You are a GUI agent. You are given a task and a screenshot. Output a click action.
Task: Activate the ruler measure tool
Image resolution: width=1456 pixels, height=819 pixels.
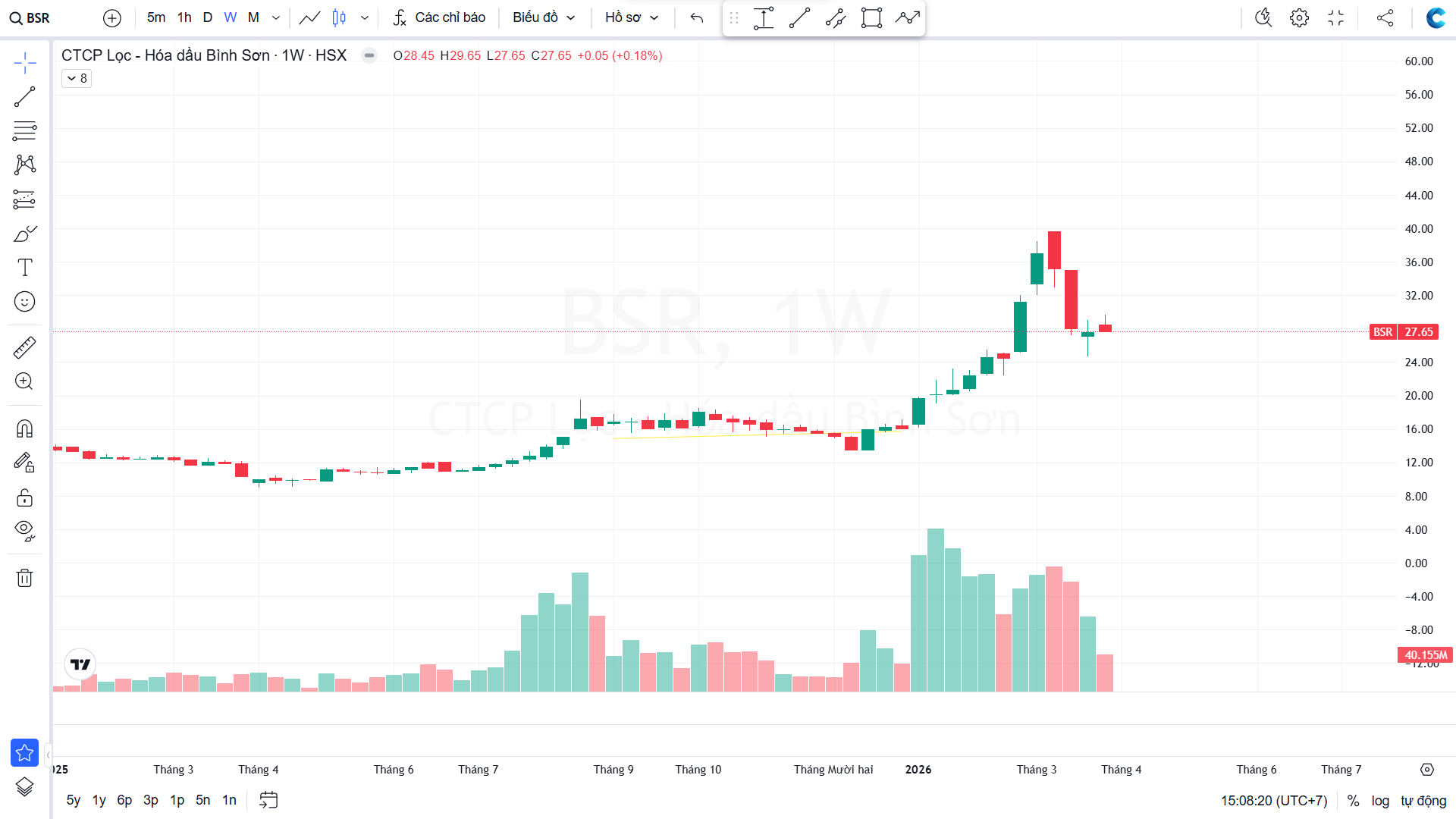click(24, 348)
